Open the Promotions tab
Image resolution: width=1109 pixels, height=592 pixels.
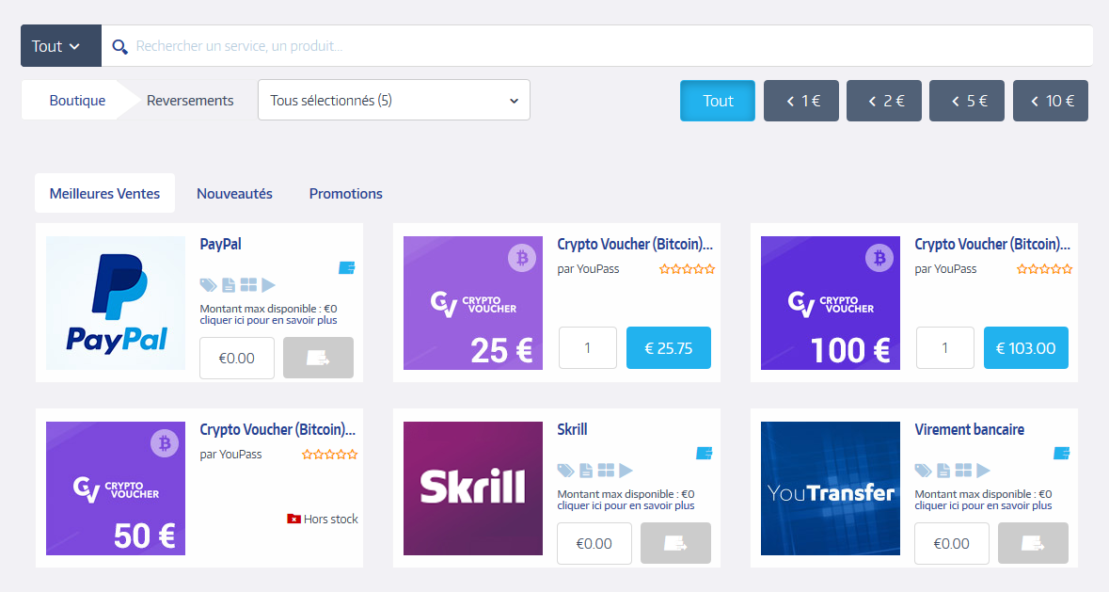point(345,194)
